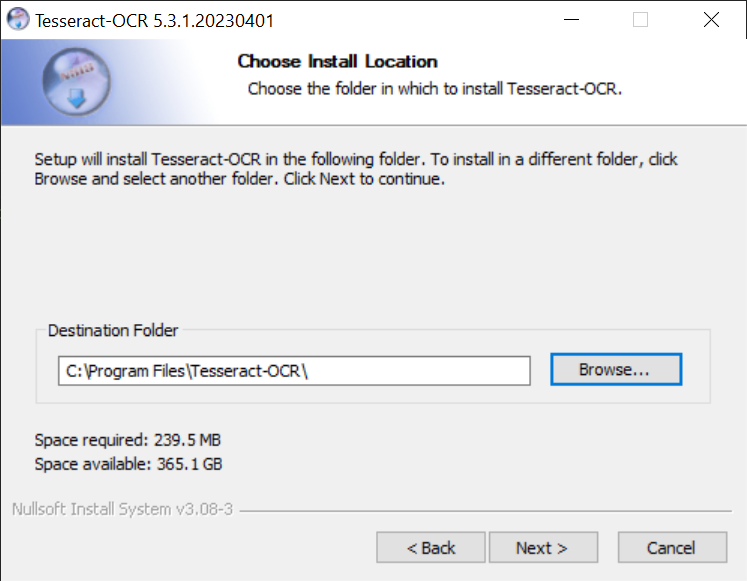Click the blue download arrow in installer logo
Screen dimensions: 747x581
click(x=76, y=99)
